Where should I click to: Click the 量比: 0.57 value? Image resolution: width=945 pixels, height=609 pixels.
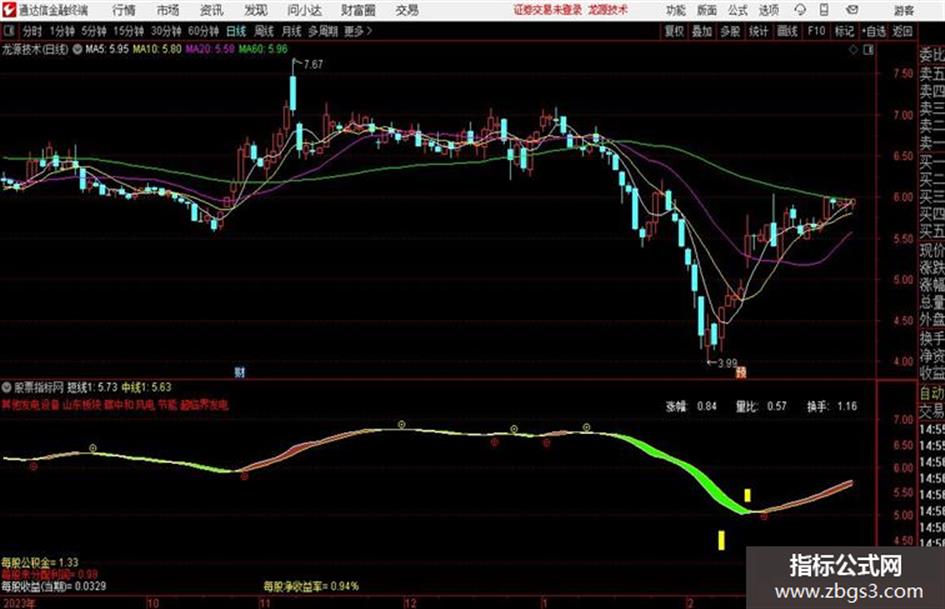point(761,406)
